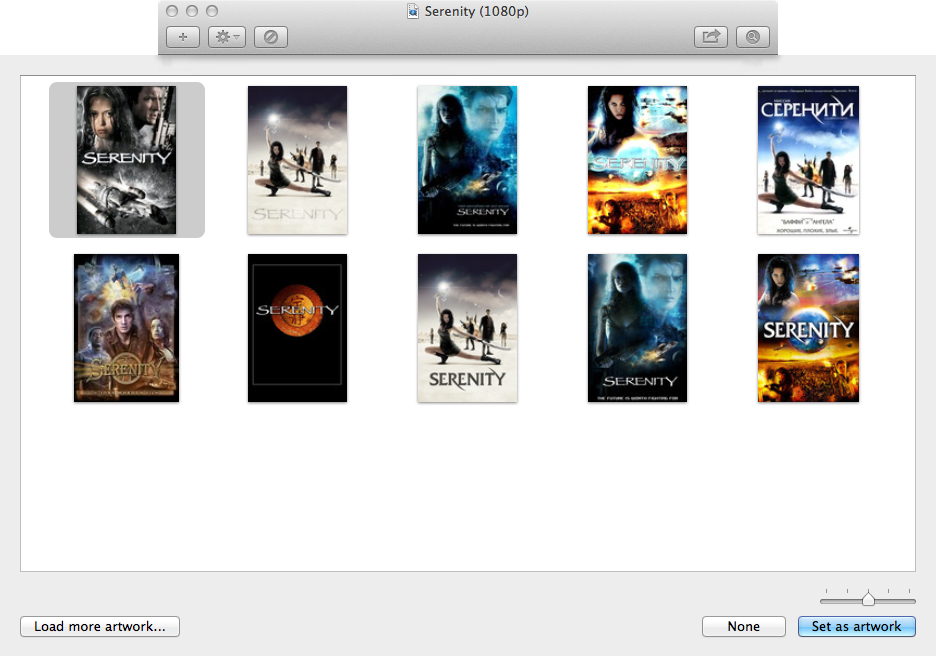
Task: Select the Russian СЕРЕНИТИ poster
Action: (808, 160)
